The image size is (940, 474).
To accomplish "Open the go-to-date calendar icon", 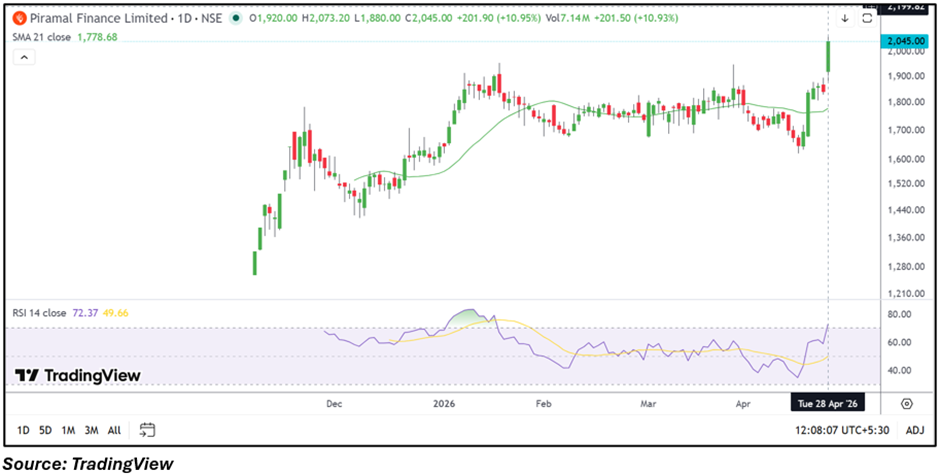I will (147, 430).
